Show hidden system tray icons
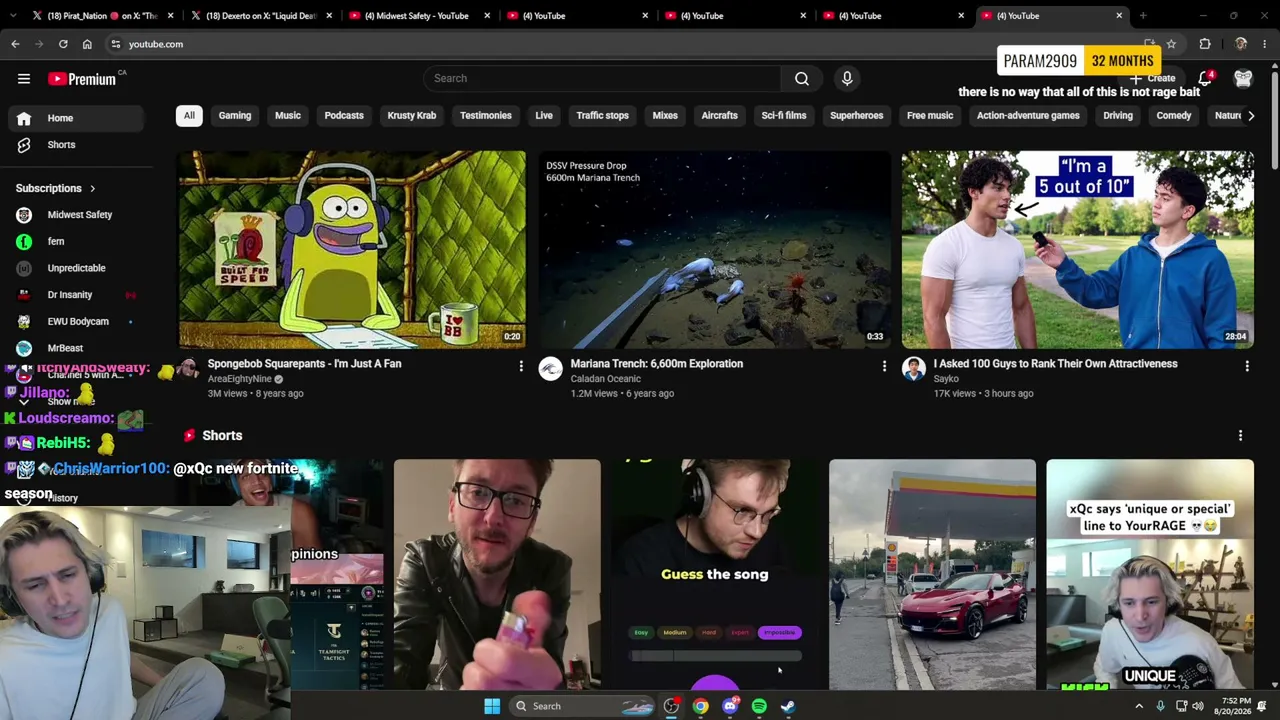Viewport: 1280px width, 720px height. 1139,706
